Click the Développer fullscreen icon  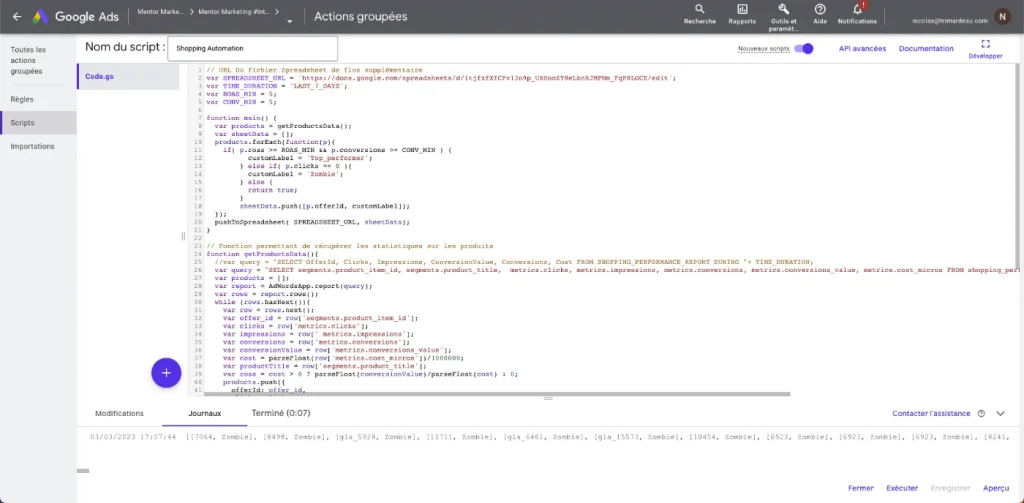tap(985, 44)
